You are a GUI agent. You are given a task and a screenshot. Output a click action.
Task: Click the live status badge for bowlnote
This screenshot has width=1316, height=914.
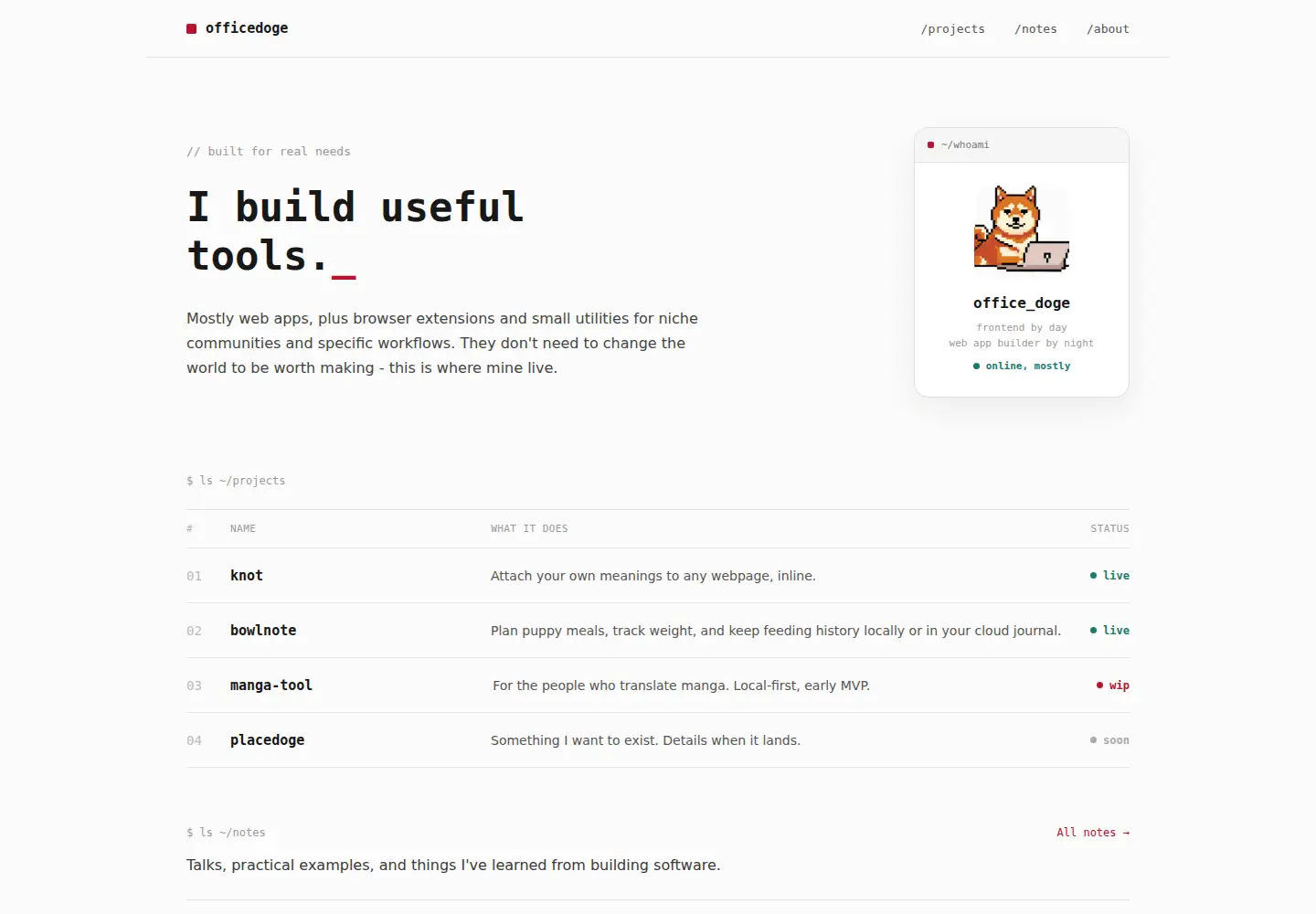pyautogui.click(x=1109, y=631)
